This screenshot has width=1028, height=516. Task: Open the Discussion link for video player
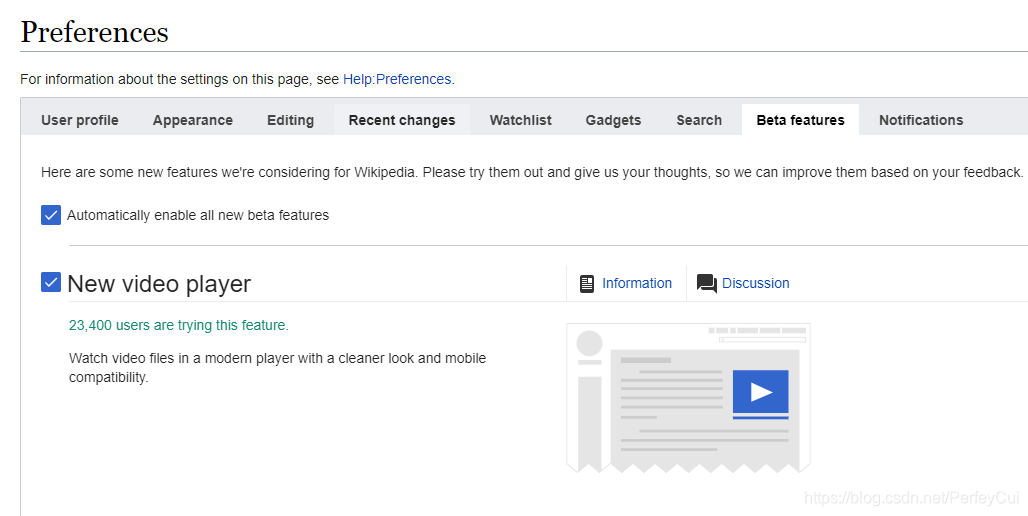point(755,283)
